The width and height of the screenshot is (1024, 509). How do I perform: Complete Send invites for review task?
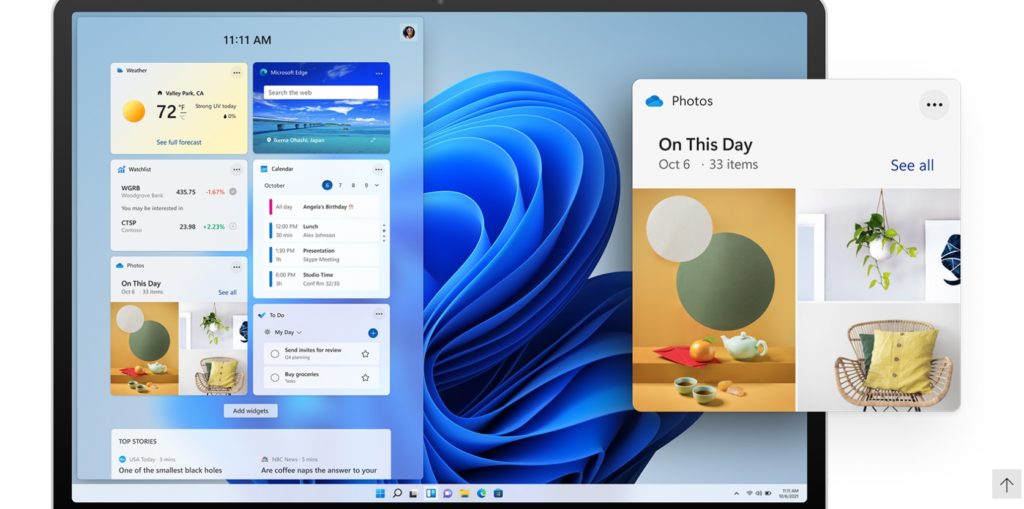click(x=274, y=353)
